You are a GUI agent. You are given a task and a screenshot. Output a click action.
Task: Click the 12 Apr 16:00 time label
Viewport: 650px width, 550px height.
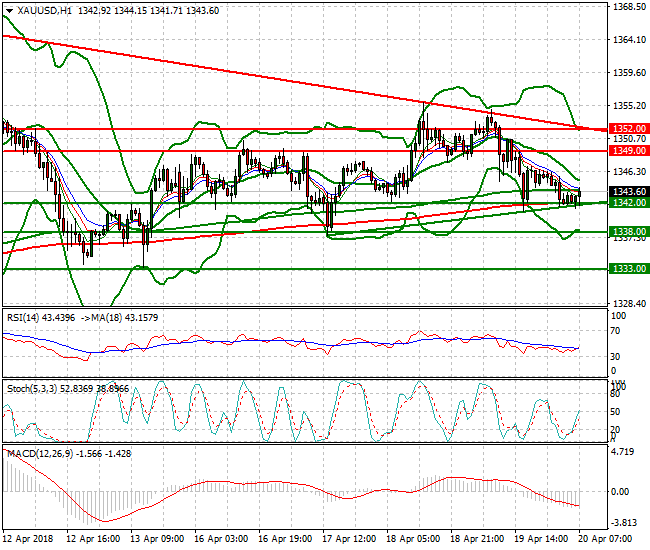(93, 539)
